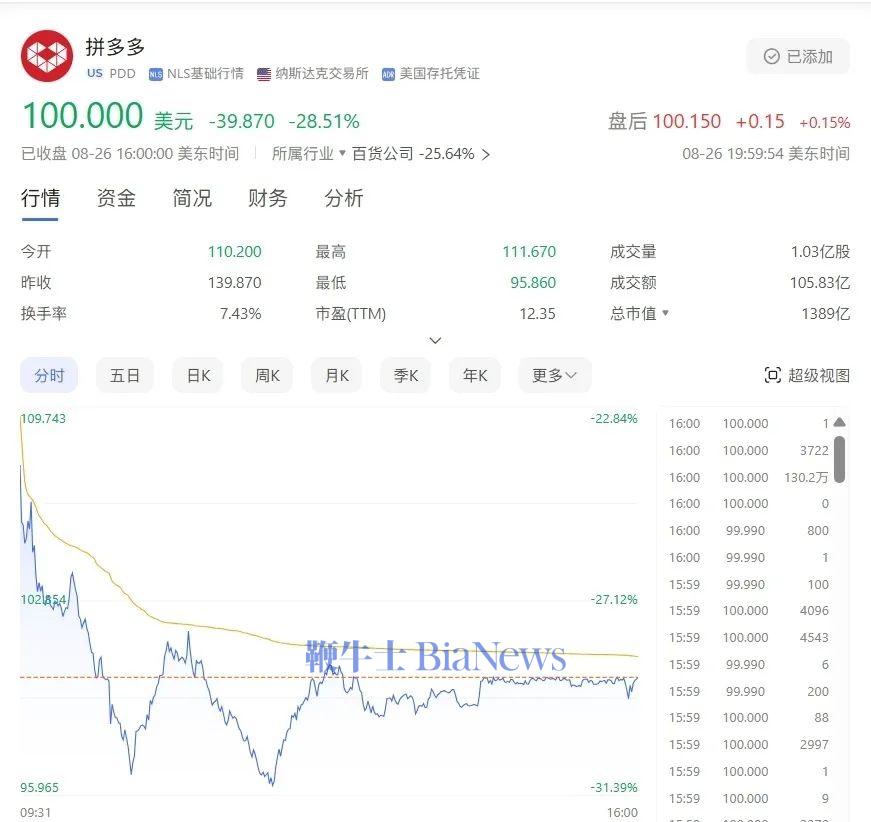Click the 超级视图 text label

click(x=819, y=375)
